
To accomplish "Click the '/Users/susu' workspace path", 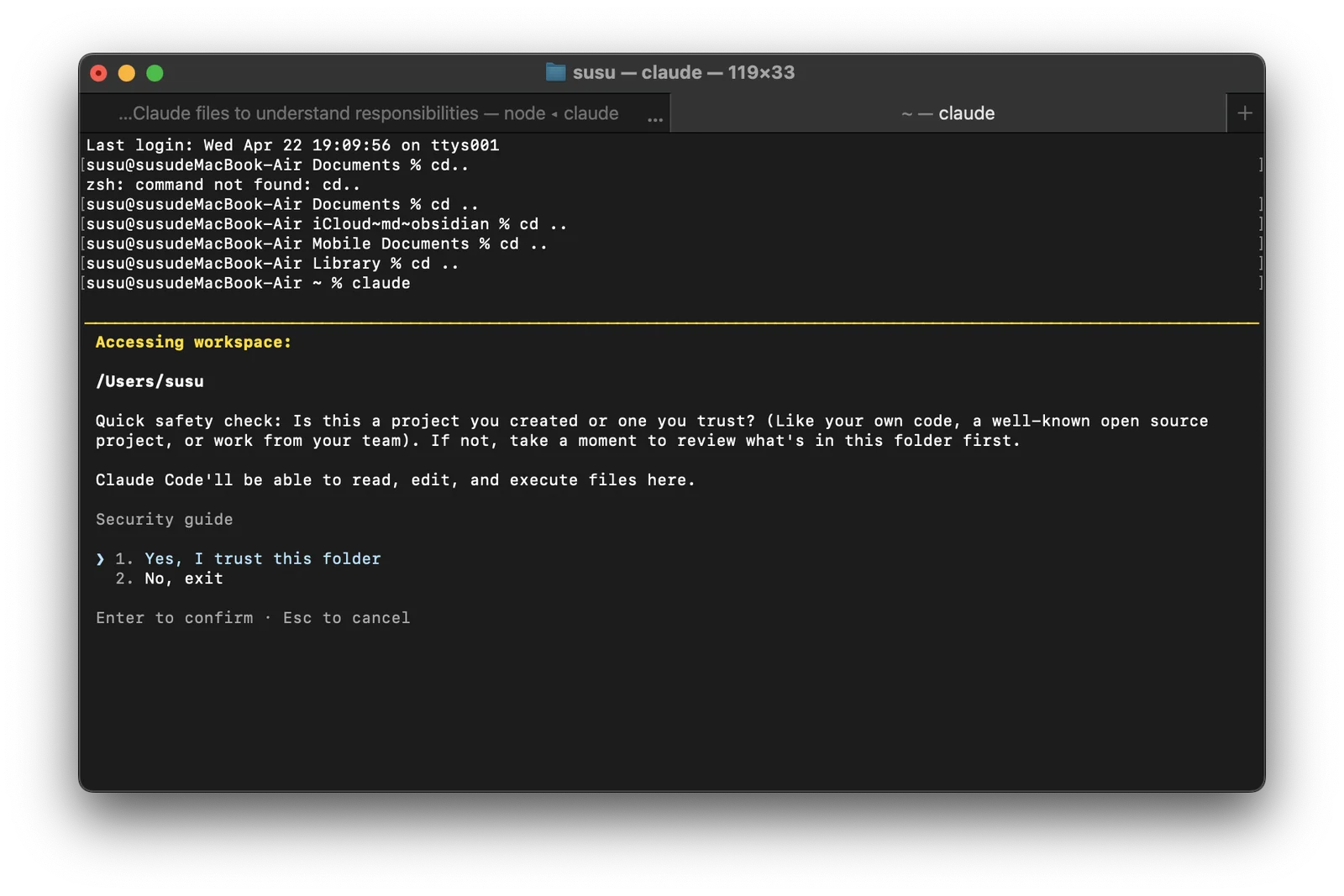I will (150, 381).
